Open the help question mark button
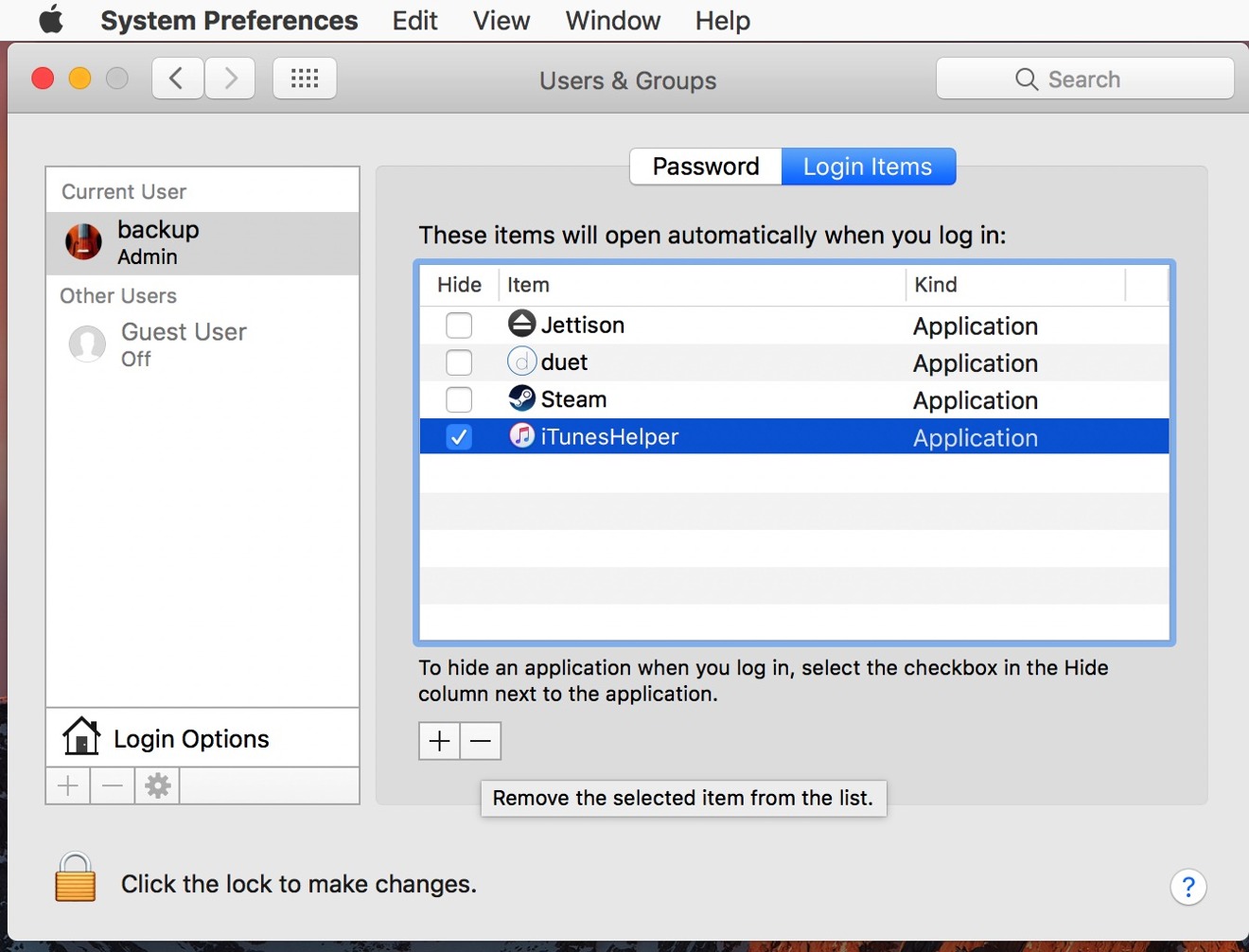1249x952 pixels. coord(1188,888)
